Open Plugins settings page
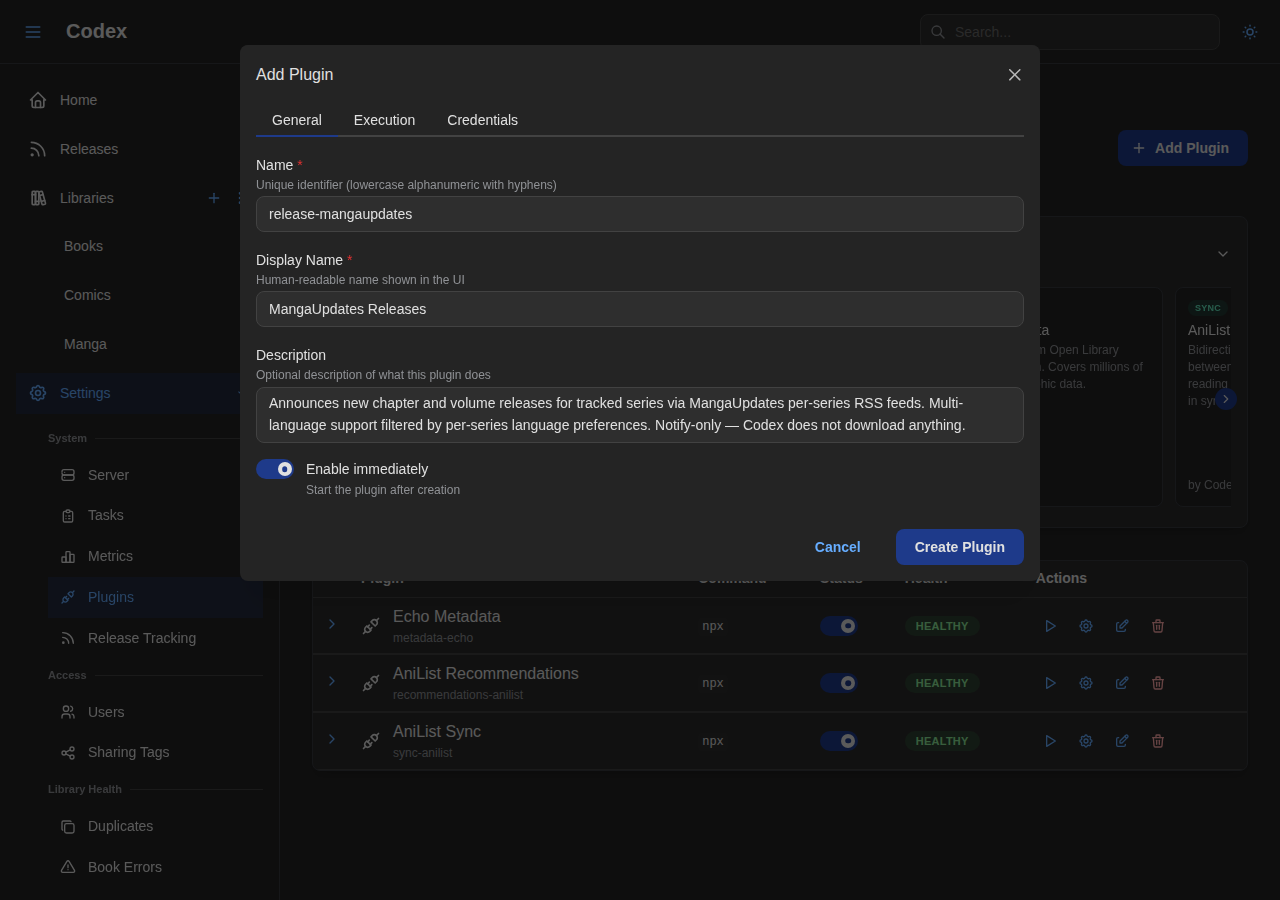This screenshot has width=1280, height=900. [156, 597]
